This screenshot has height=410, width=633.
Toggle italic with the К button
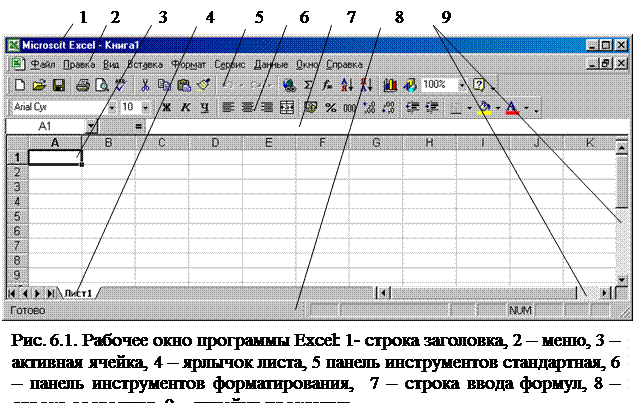coord(185,107)
